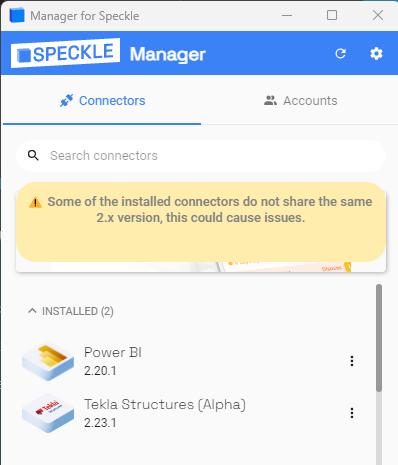Click the yellow version mismatch warning banner
398x465 pixels.
coord(201,222)
